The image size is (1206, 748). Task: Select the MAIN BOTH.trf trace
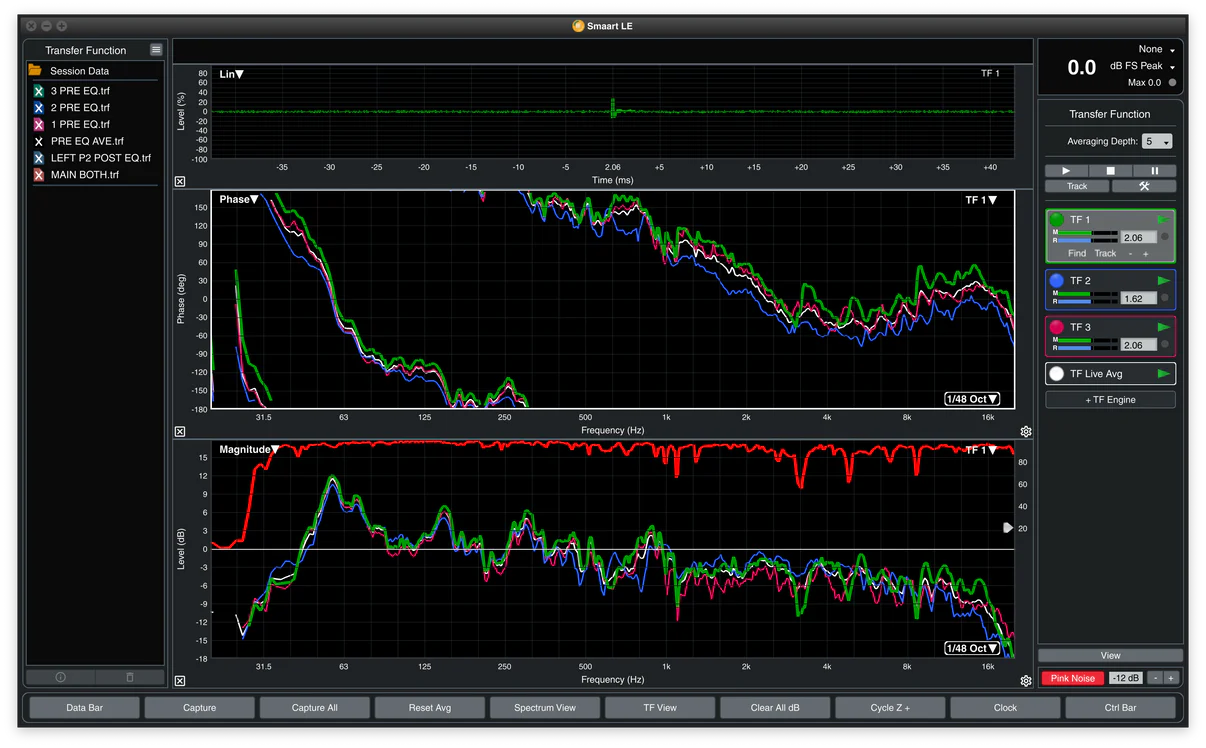(x=85, y=175)
